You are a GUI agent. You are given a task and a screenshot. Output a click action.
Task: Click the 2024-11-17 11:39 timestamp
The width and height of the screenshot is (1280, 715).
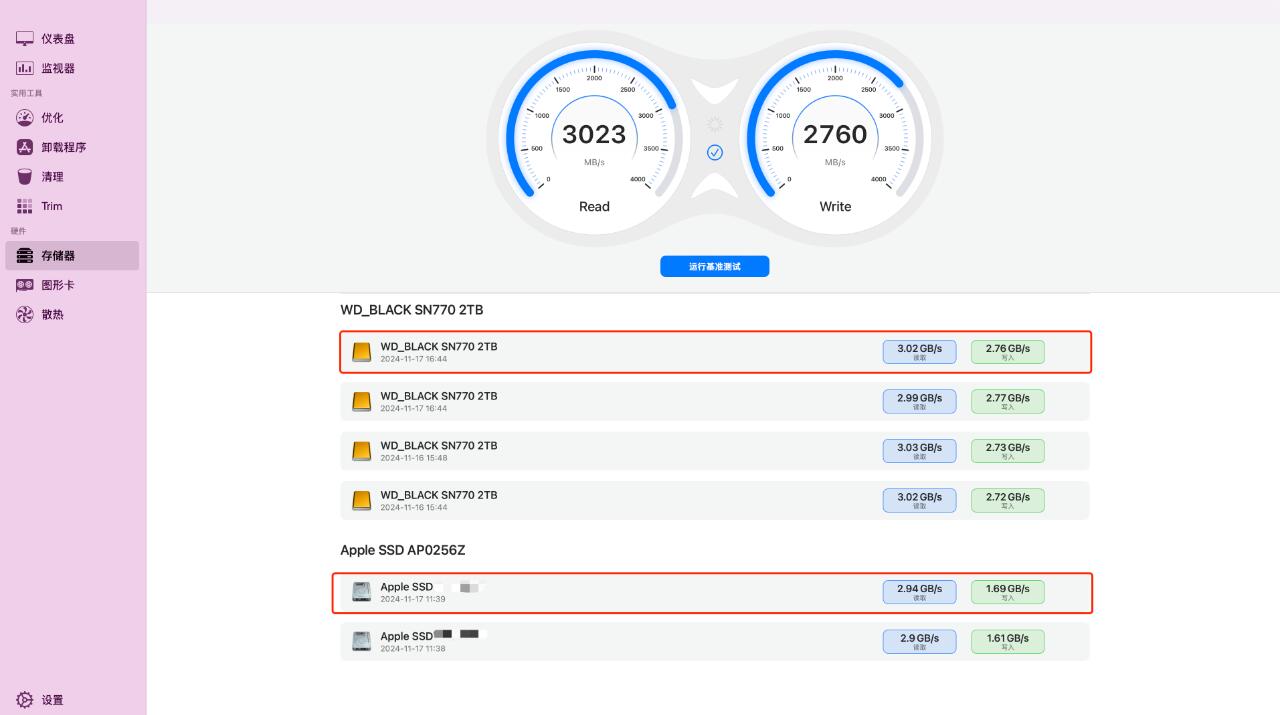[413, 599]
